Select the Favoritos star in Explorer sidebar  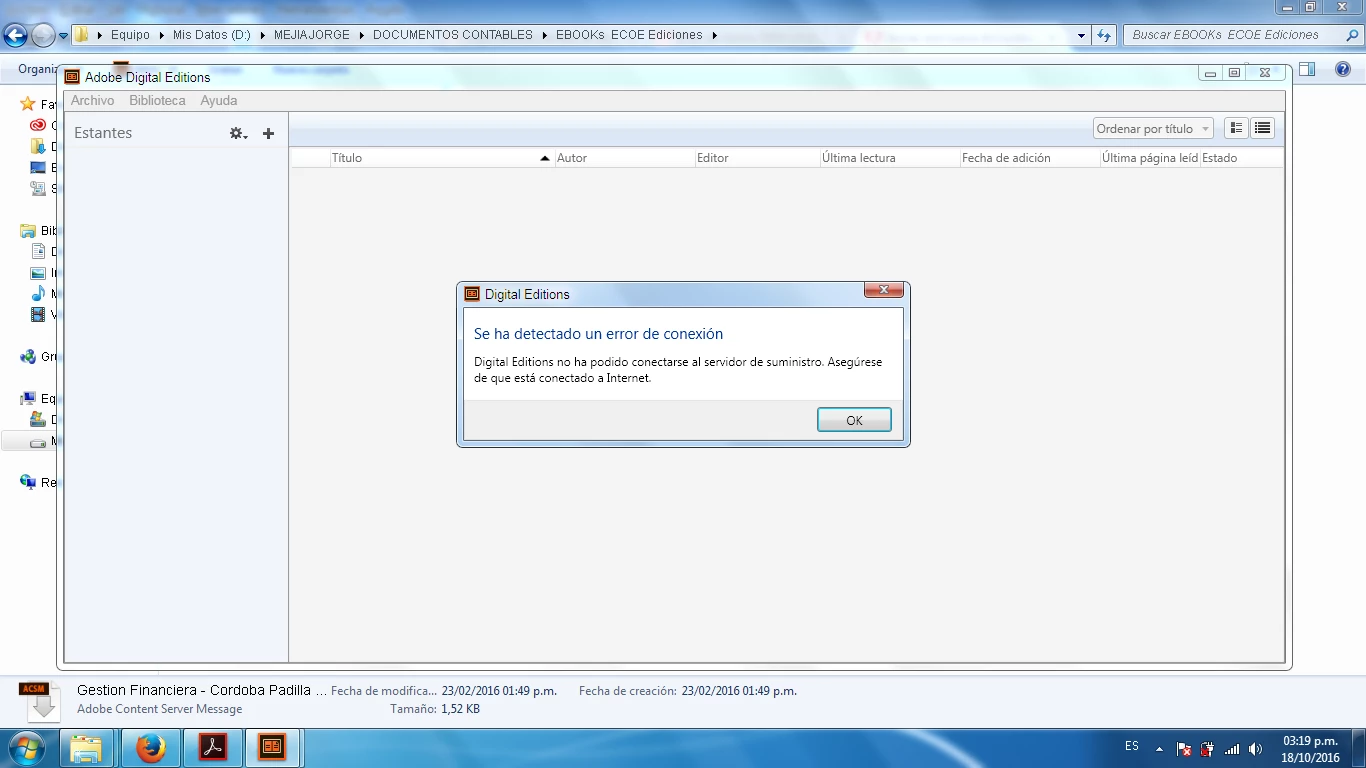click(x=27, y=104)
